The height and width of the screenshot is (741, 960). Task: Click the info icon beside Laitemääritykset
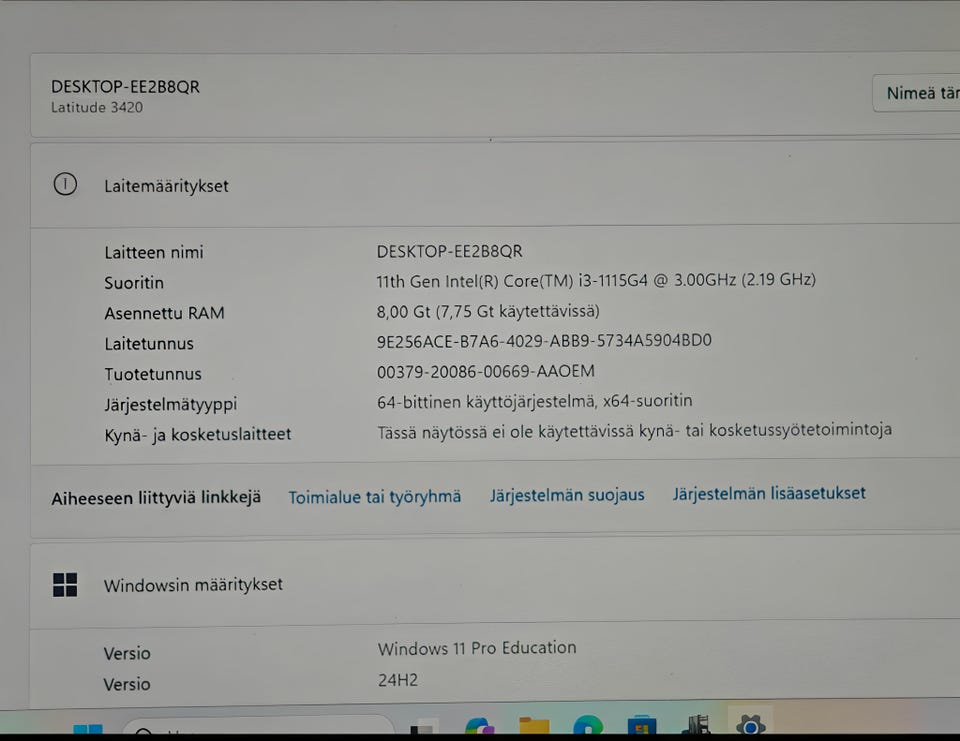click(65, 184)
